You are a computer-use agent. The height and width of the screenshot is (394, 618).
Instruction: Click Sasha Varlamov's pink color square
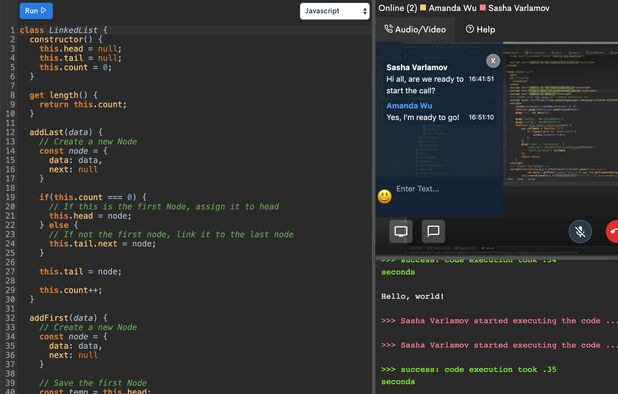[x=483, y=7]
